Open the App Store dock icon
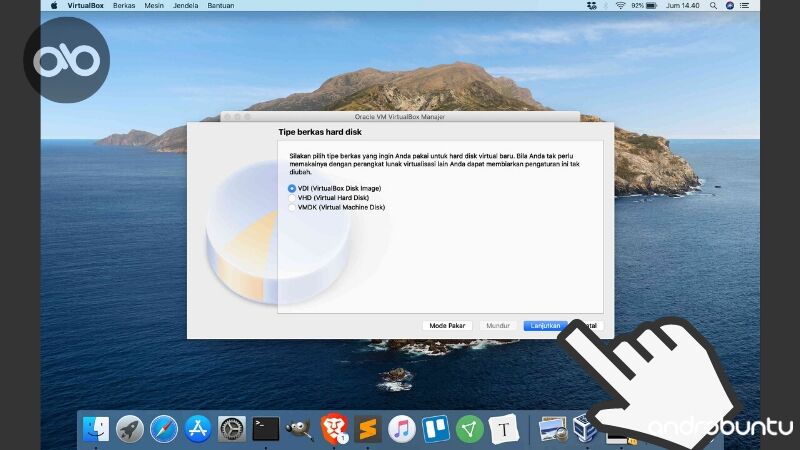 198,429
